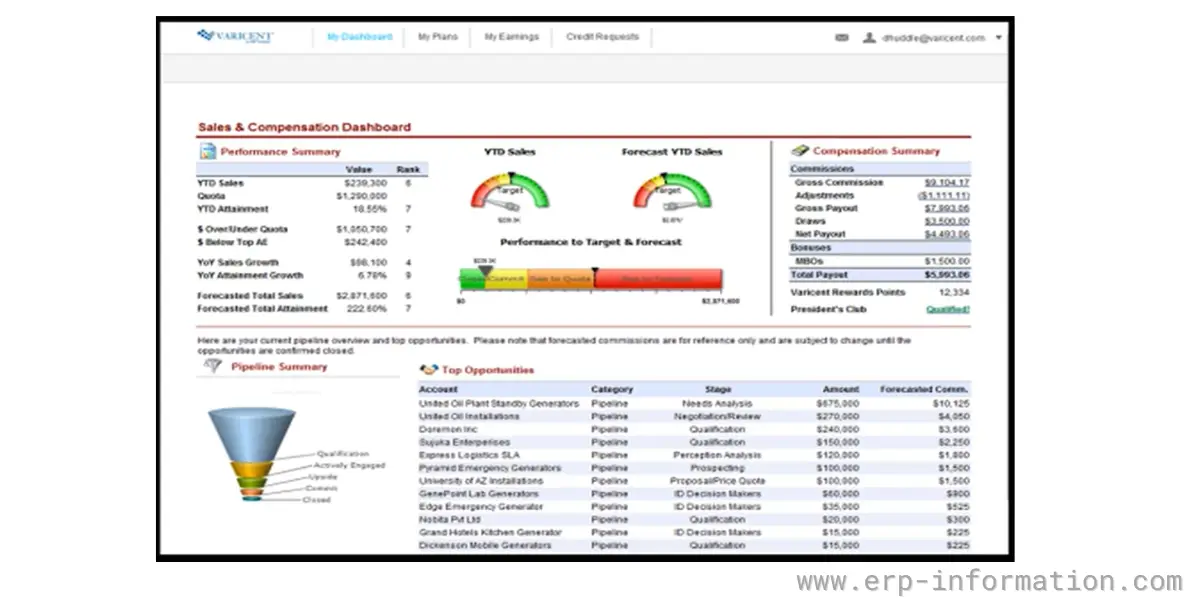This screenshot has width=1200, height=600.
Task: Select Nobita Pvt Ltd account
Action: pyautogui.click(x=450, y=520)
